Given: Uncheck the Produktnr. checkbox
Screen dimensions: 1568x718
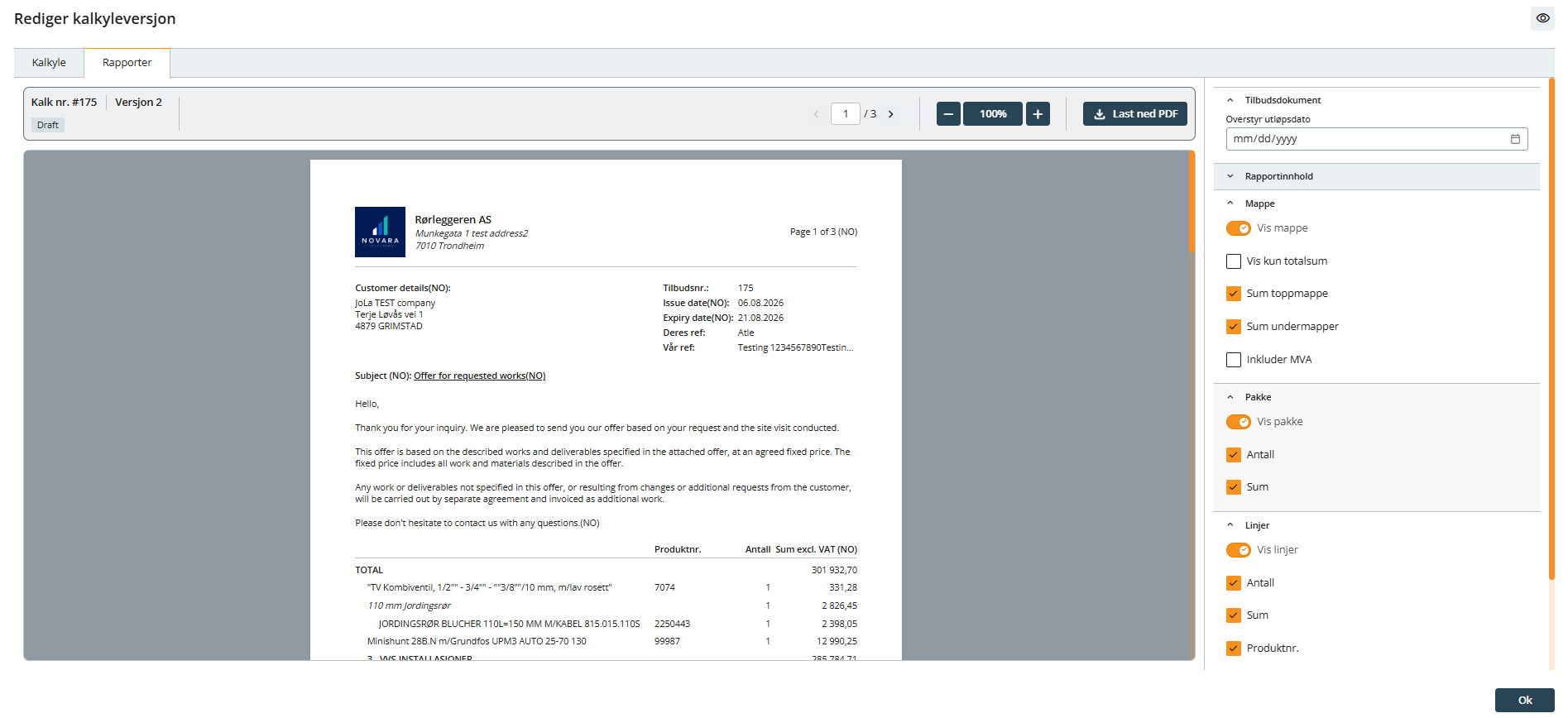Looking at the screenshot, I should pyautogui.click(x=1234, y=649).
